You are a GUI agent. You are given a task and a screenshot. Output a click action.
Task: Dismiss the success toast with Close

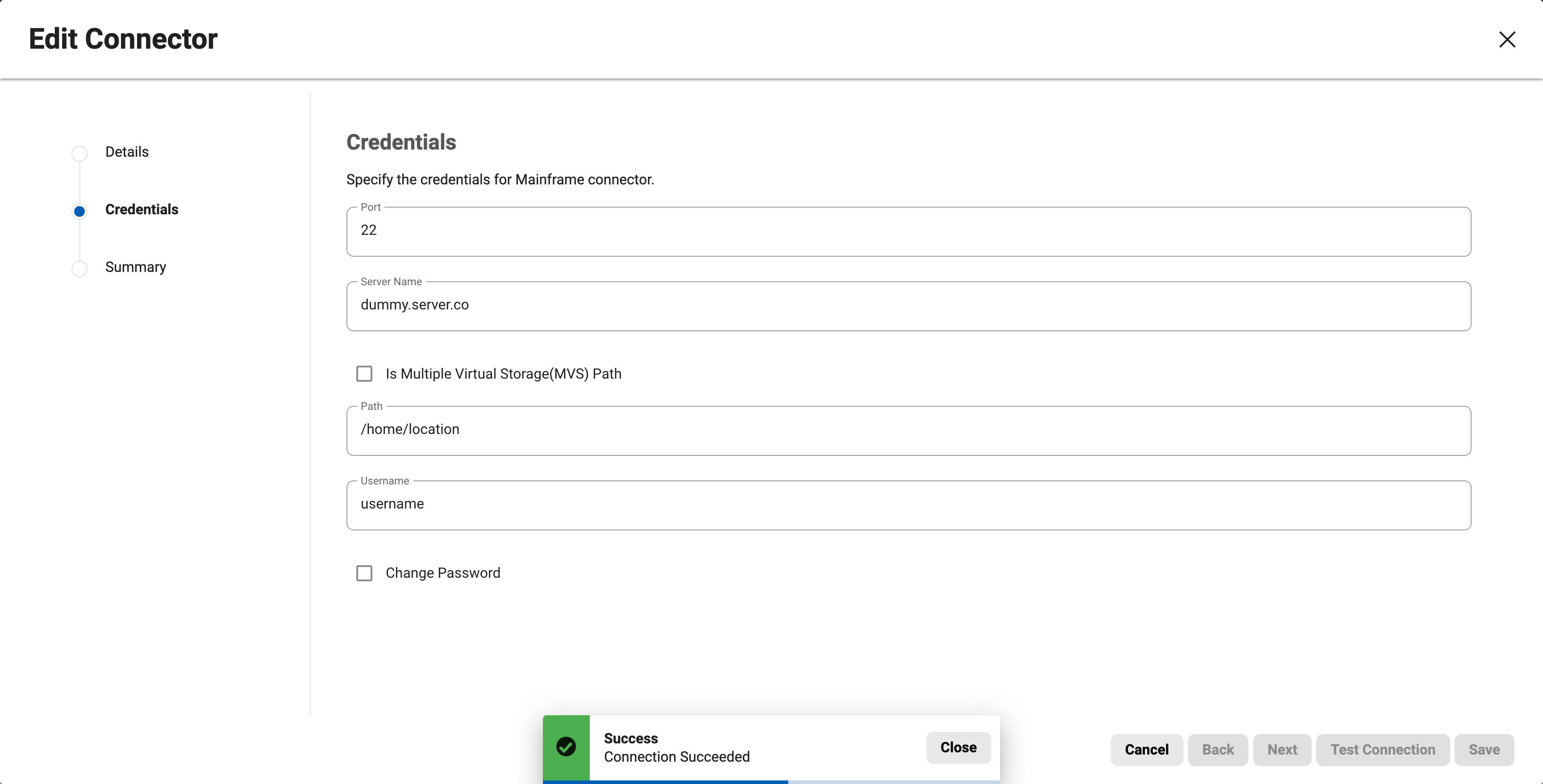[959, 747]
